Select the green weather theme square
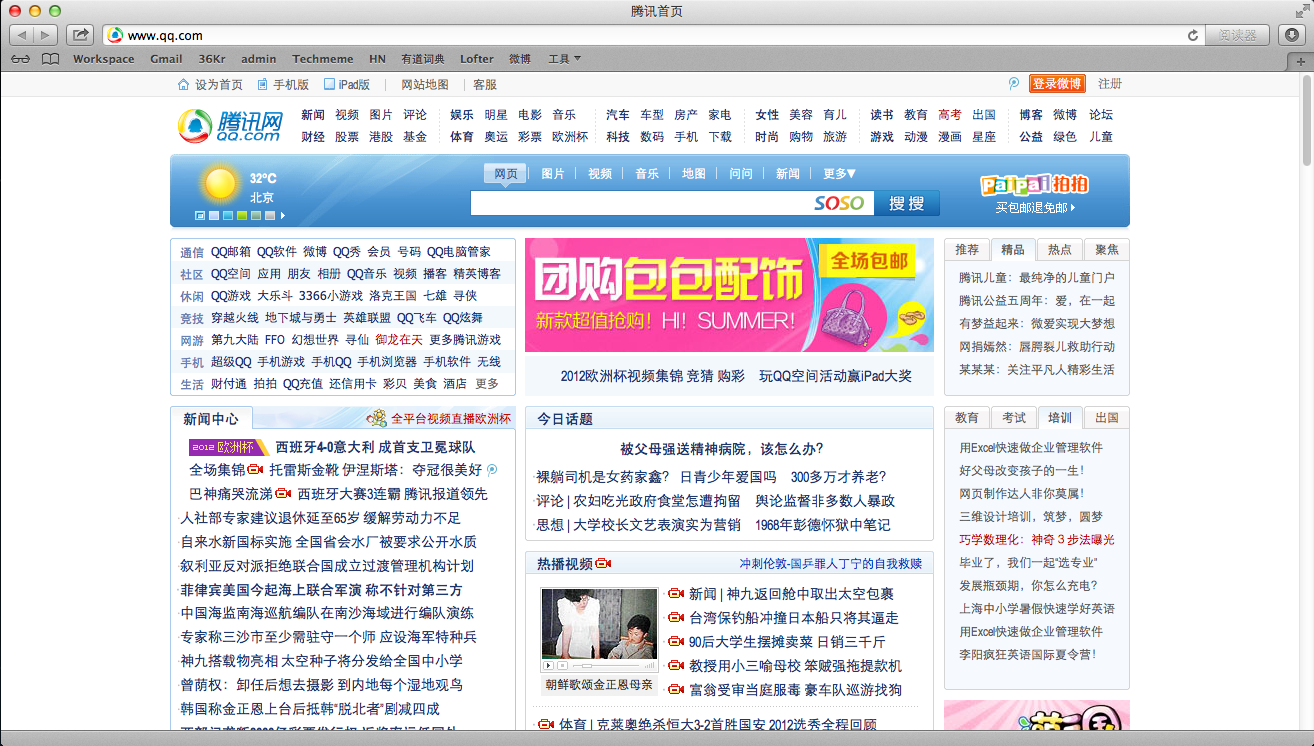 [x=242, y=215]
